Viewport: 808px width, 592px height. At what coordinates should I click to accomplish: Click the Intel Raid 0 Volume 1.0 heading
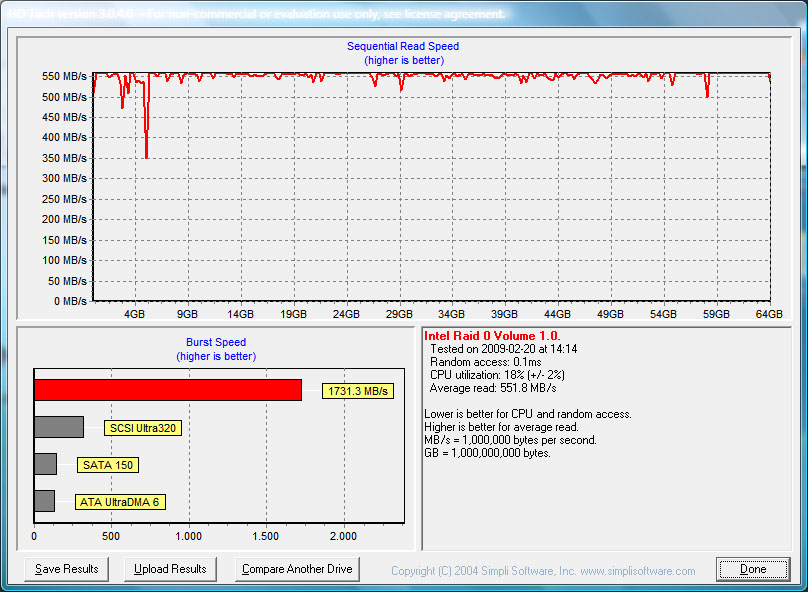coord(492,336)
